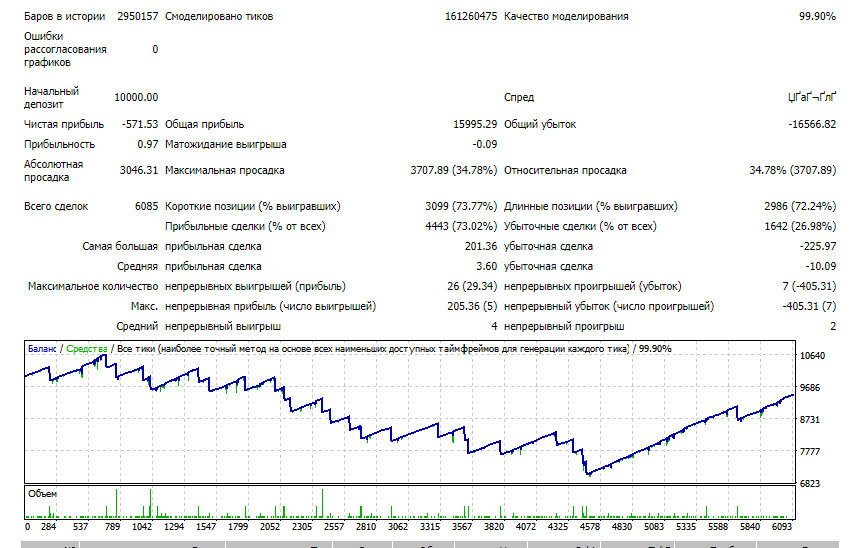Image resolution: width=857 pixels, height=548 pixels.
Task: Select the 'Убыточные сделки (% от всех)' label
Action: tap(580, 226)
